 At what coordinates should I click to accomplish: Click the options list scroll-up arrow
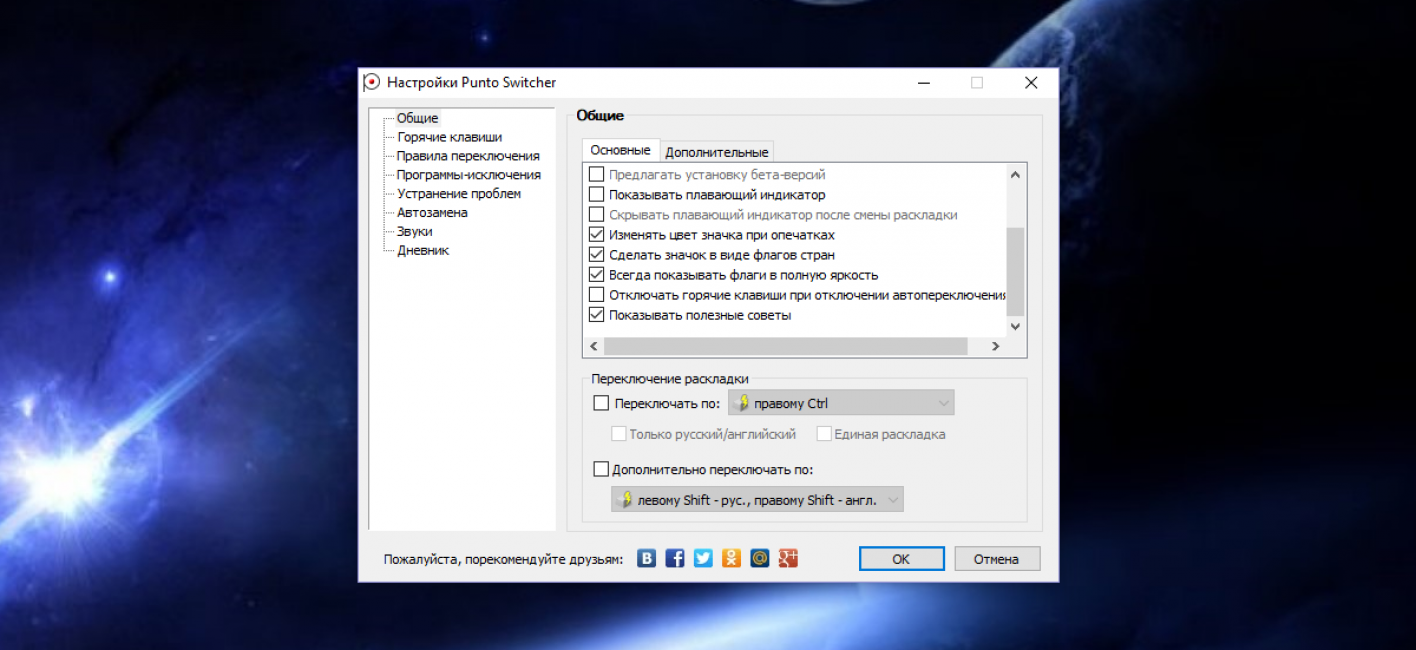[x=1016, y=175]
